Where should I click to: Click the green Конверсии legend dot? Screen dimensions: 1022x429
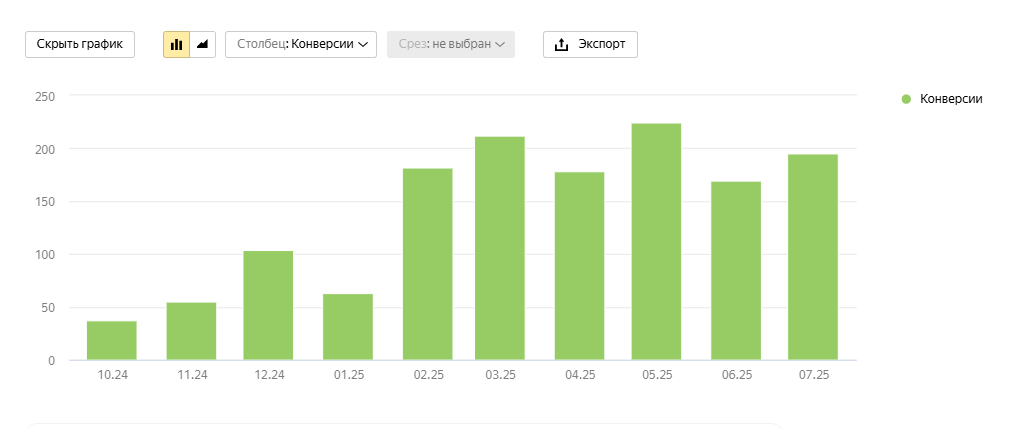906,99
